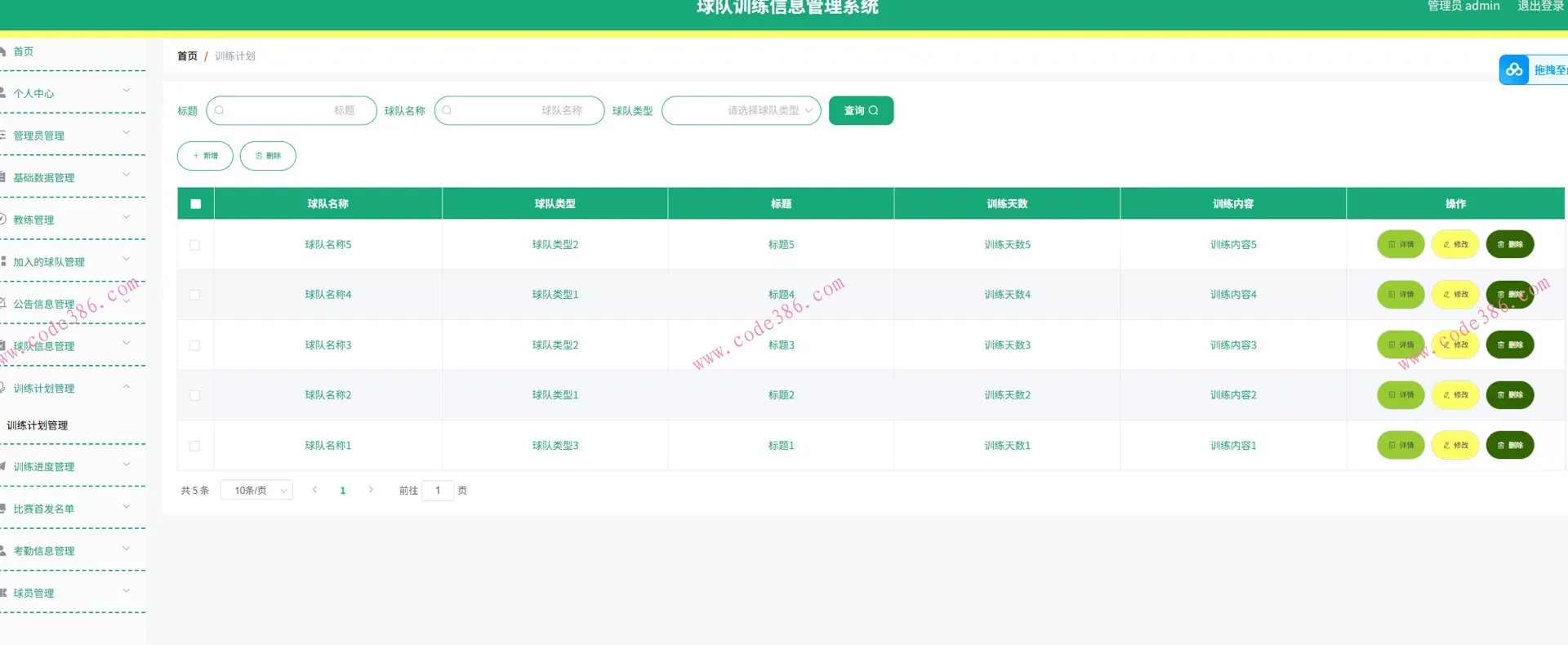Open the 公告信息管理 sidebar menu
1568x645 pixels.
click(72, 304)
